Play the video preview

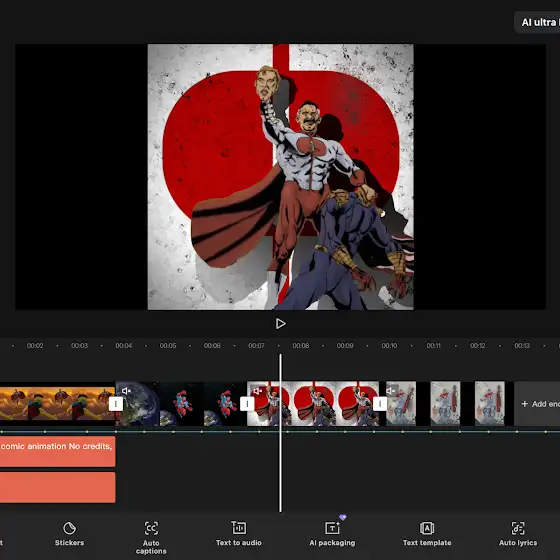tap(280, 324)
